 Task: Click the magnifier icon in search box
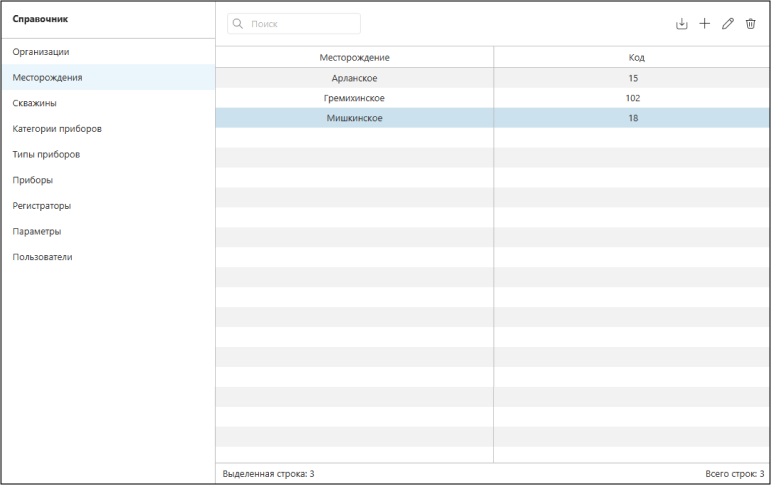238,24
